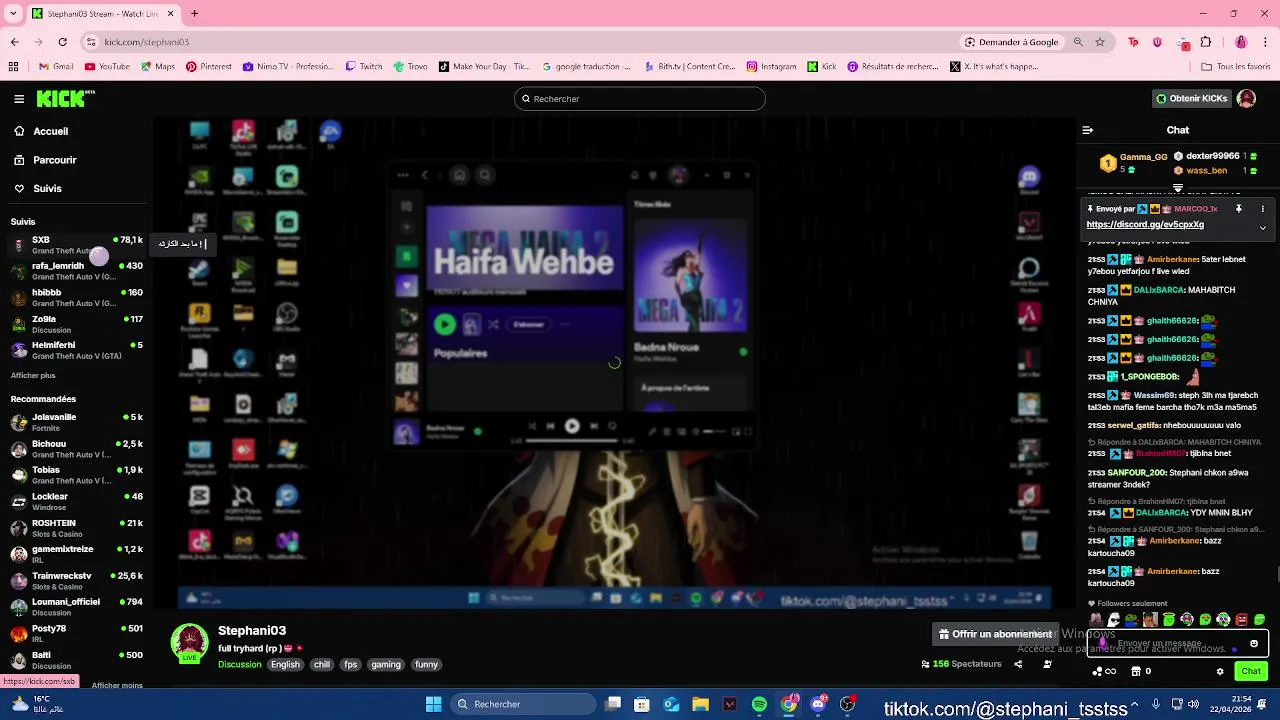This screenshot has height=720, width=1280.
Task: Open Parcourir in the sidebar
Action: 46,160
